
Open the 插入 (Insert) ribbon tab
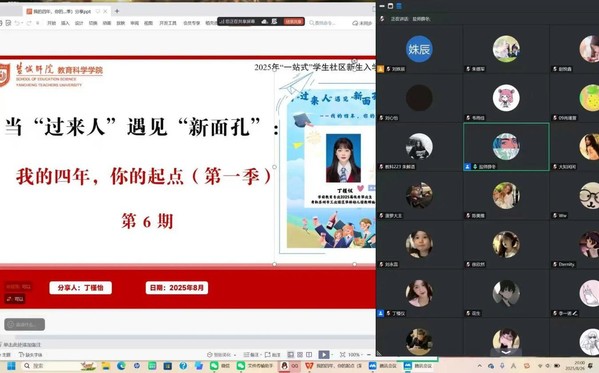[x=65, y=23]
